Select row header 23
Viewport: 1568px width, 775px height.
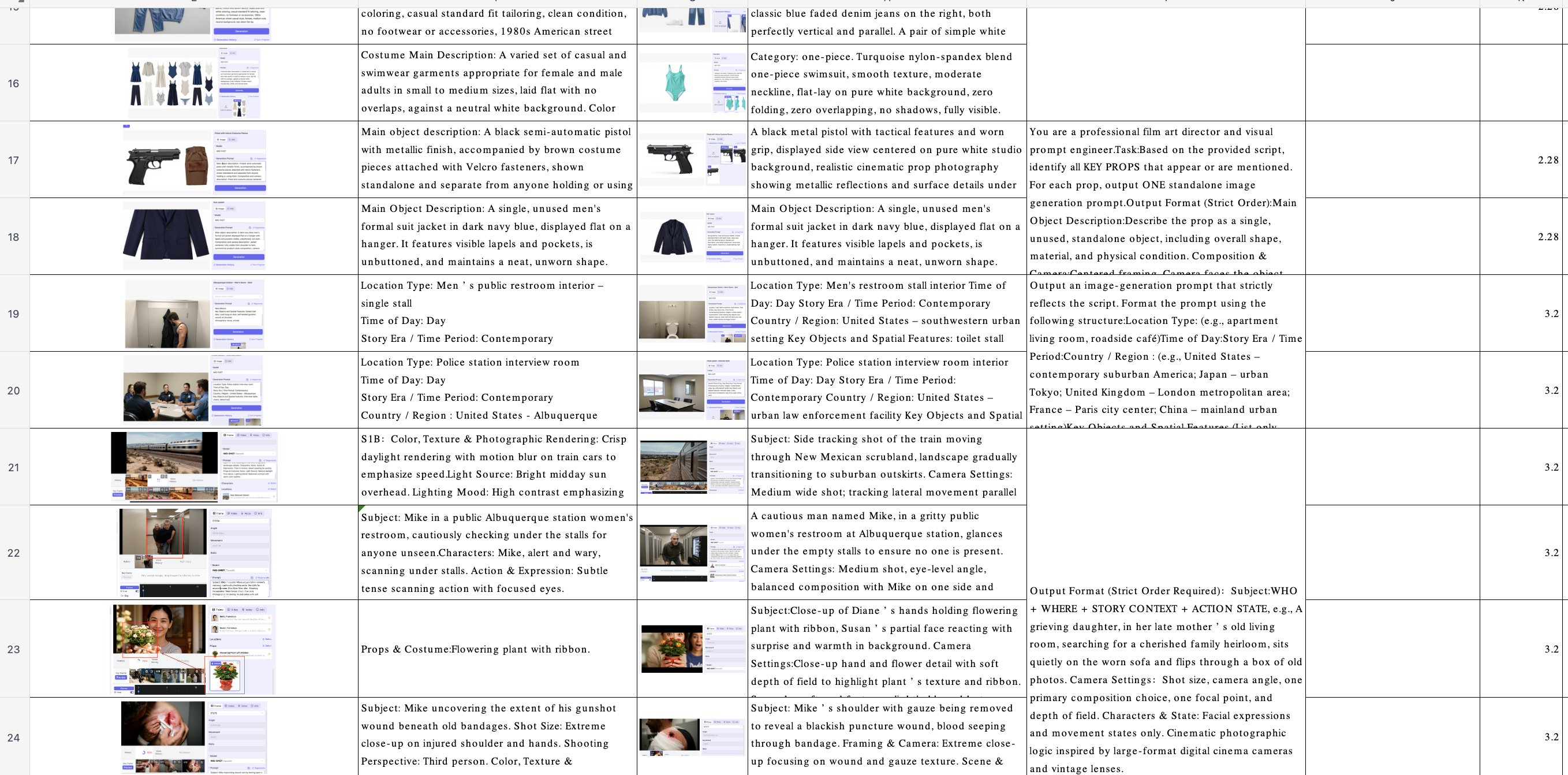tap(14, 649)
